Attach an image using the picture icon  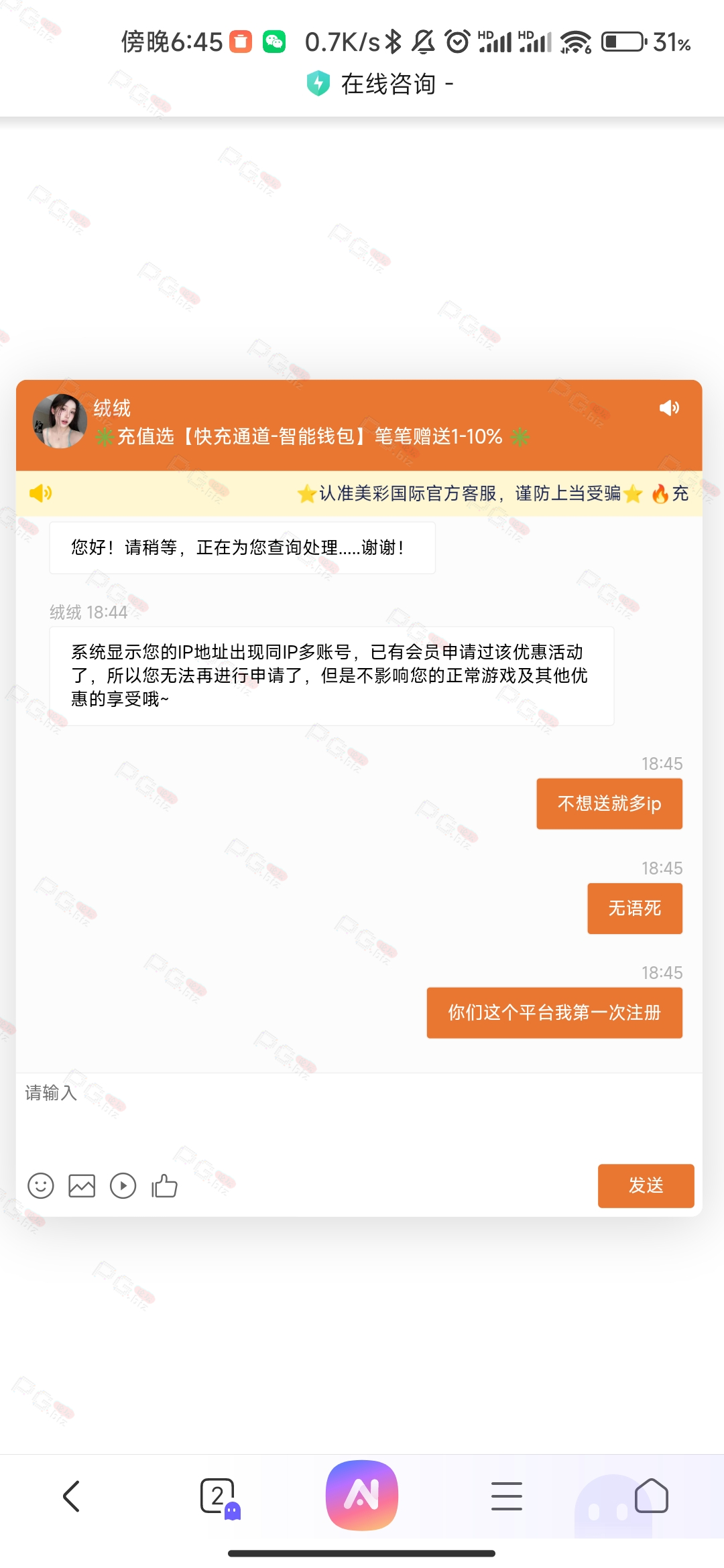point(82,1185)
